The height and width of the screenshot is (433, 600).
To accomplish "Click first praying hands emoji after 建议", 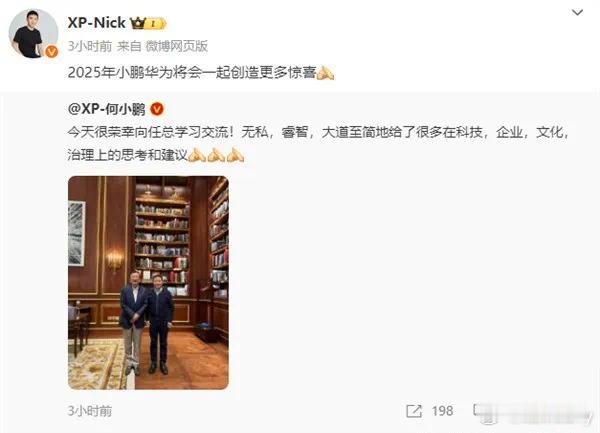I will pyautogui.click(x=197, y=155).
